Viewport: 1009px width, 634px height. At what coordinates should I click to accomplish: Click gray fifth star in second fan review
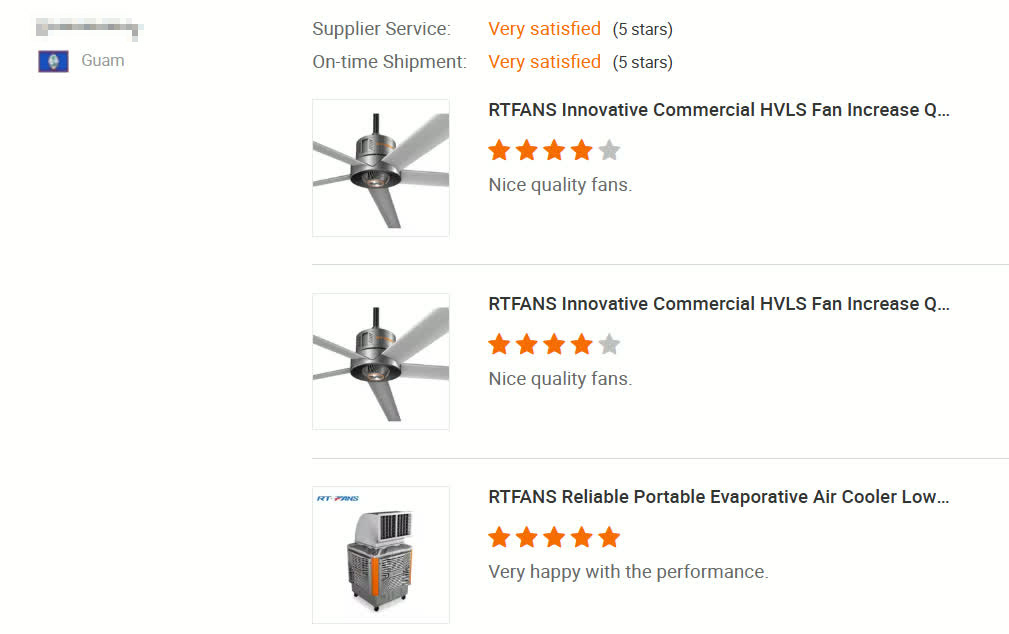(609, 345)
